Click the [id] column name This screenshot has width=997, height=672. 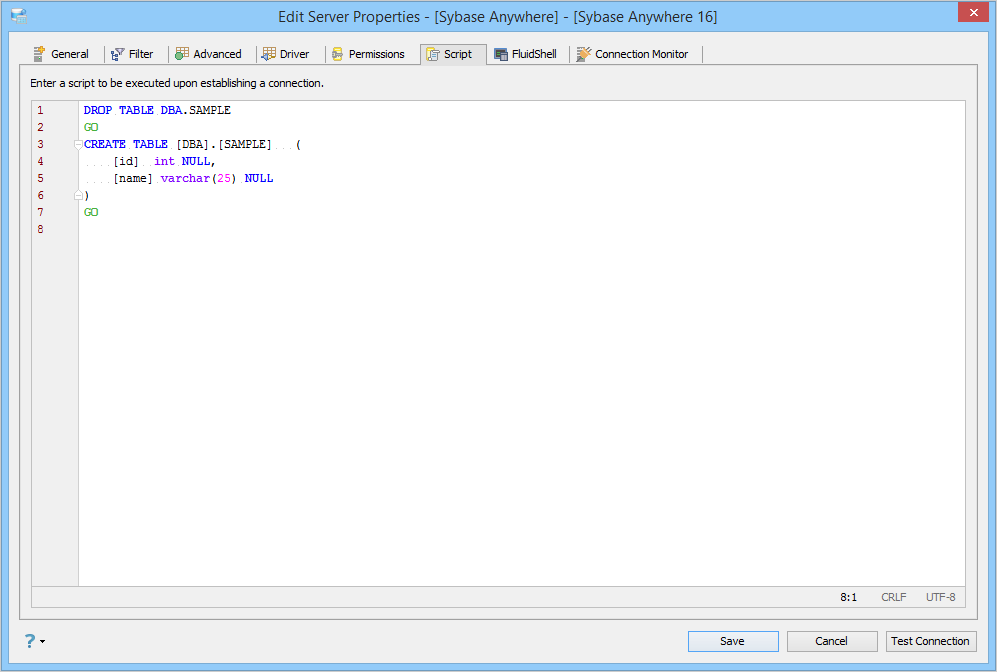pos(126,161)
